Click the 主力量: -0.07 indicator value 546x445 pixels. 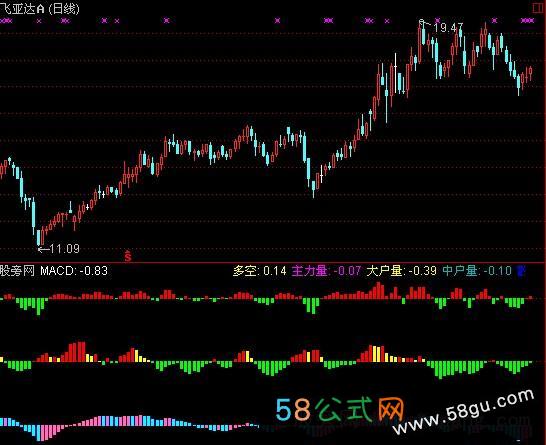point(326,271)
